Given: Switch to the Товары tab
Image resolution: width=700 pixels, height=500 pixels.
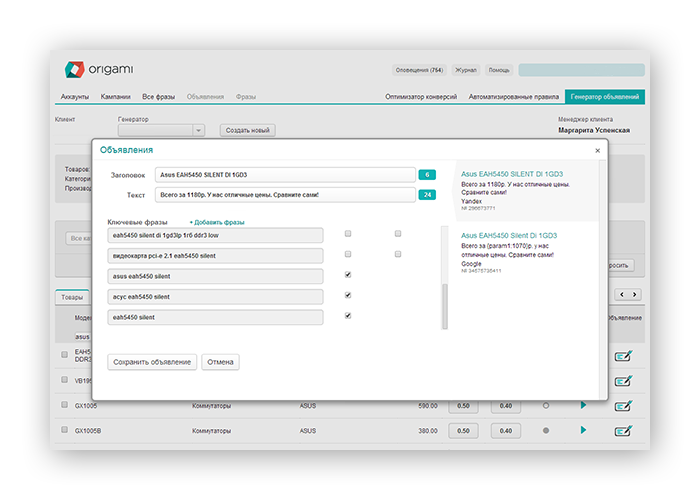Looking at the screenshot, I should [72, 297].
